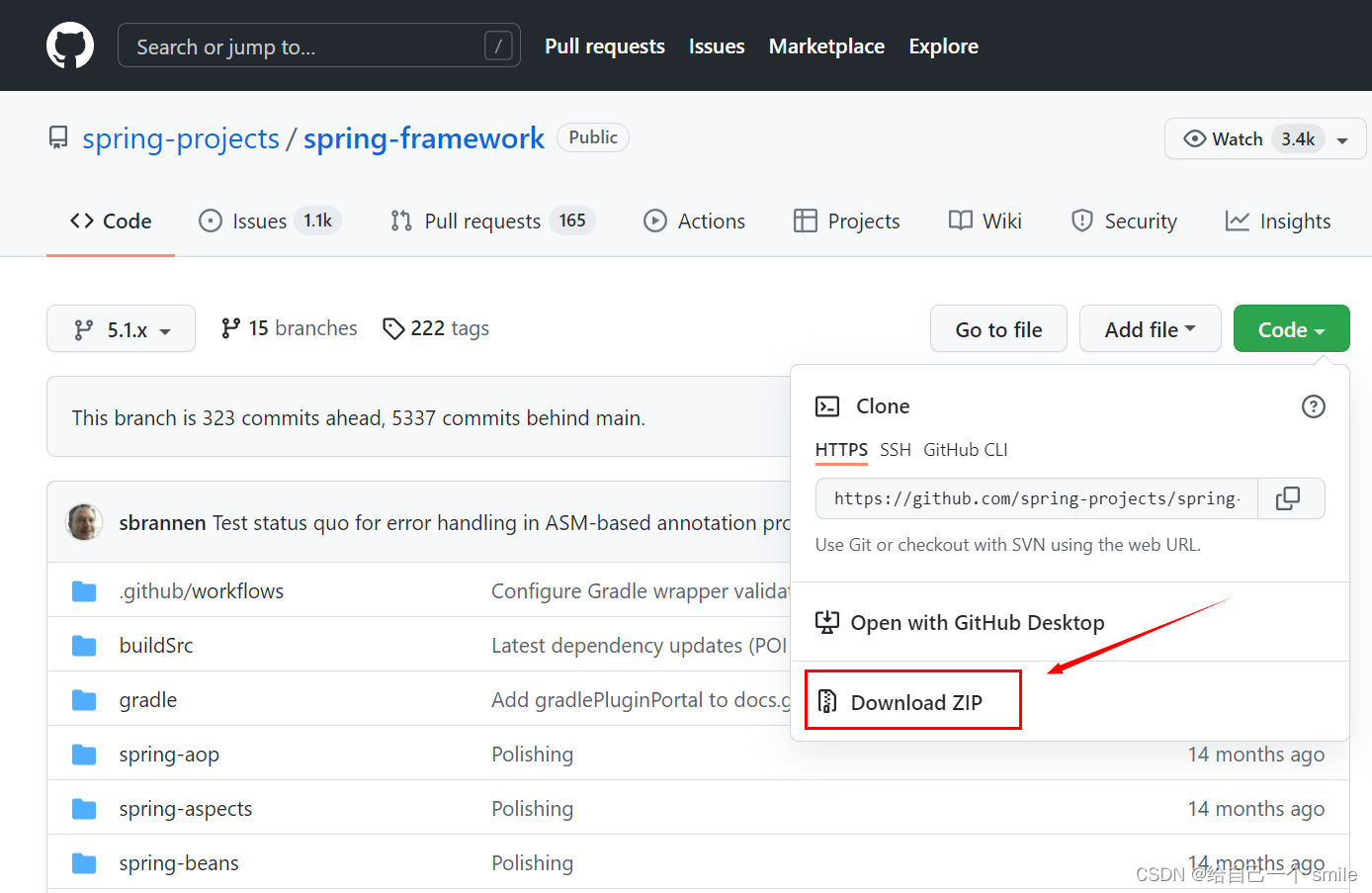
Task: Click the tag icon beside 222 tags
Action: point(393,328)
